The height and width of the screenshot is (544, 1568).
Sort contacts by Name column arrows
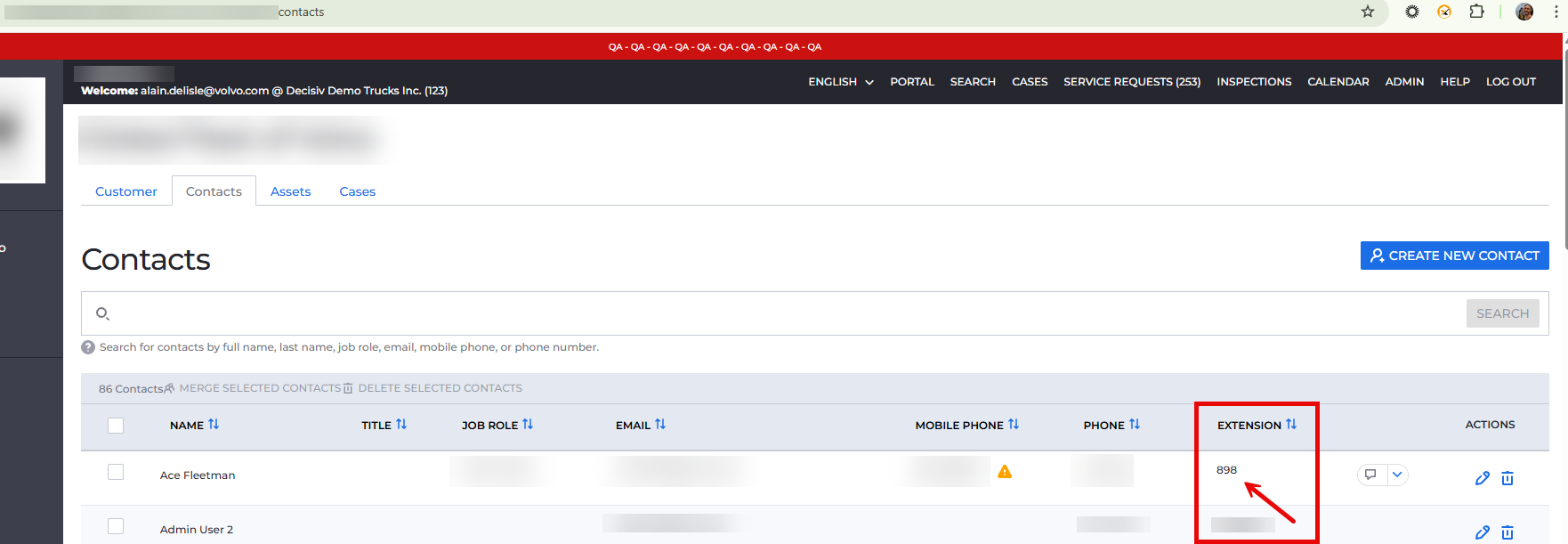214,425
